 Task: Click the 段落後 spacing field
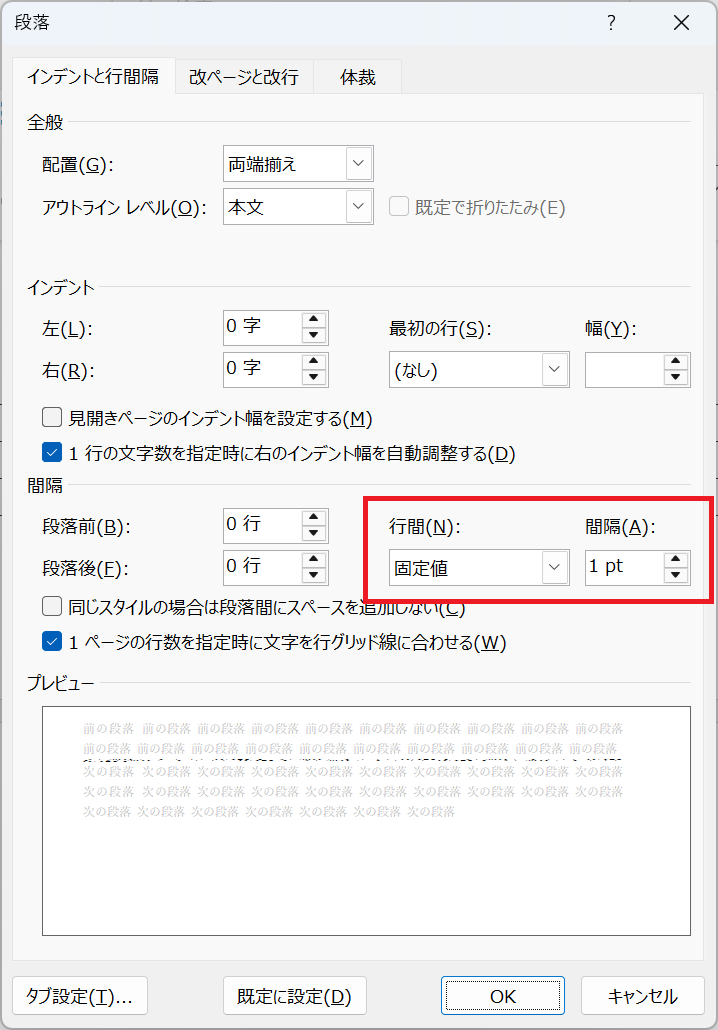(x=263, y=568)
